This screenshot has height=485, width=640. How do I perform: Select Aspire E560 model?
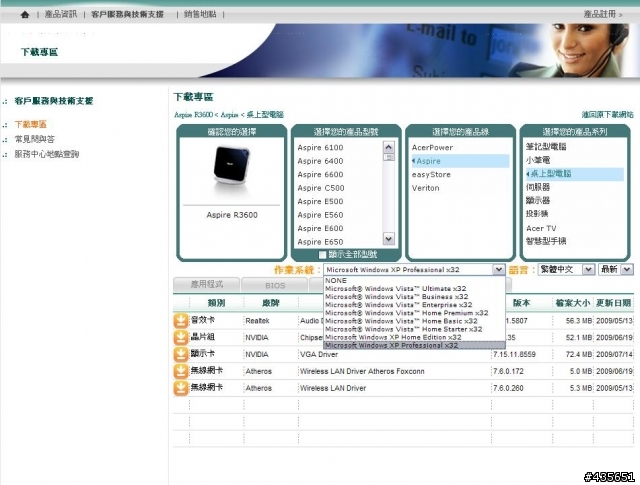(320, 215)
